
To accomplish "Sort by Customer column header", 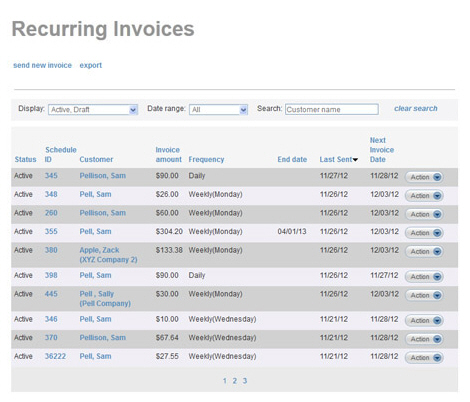I will [96, 160].
